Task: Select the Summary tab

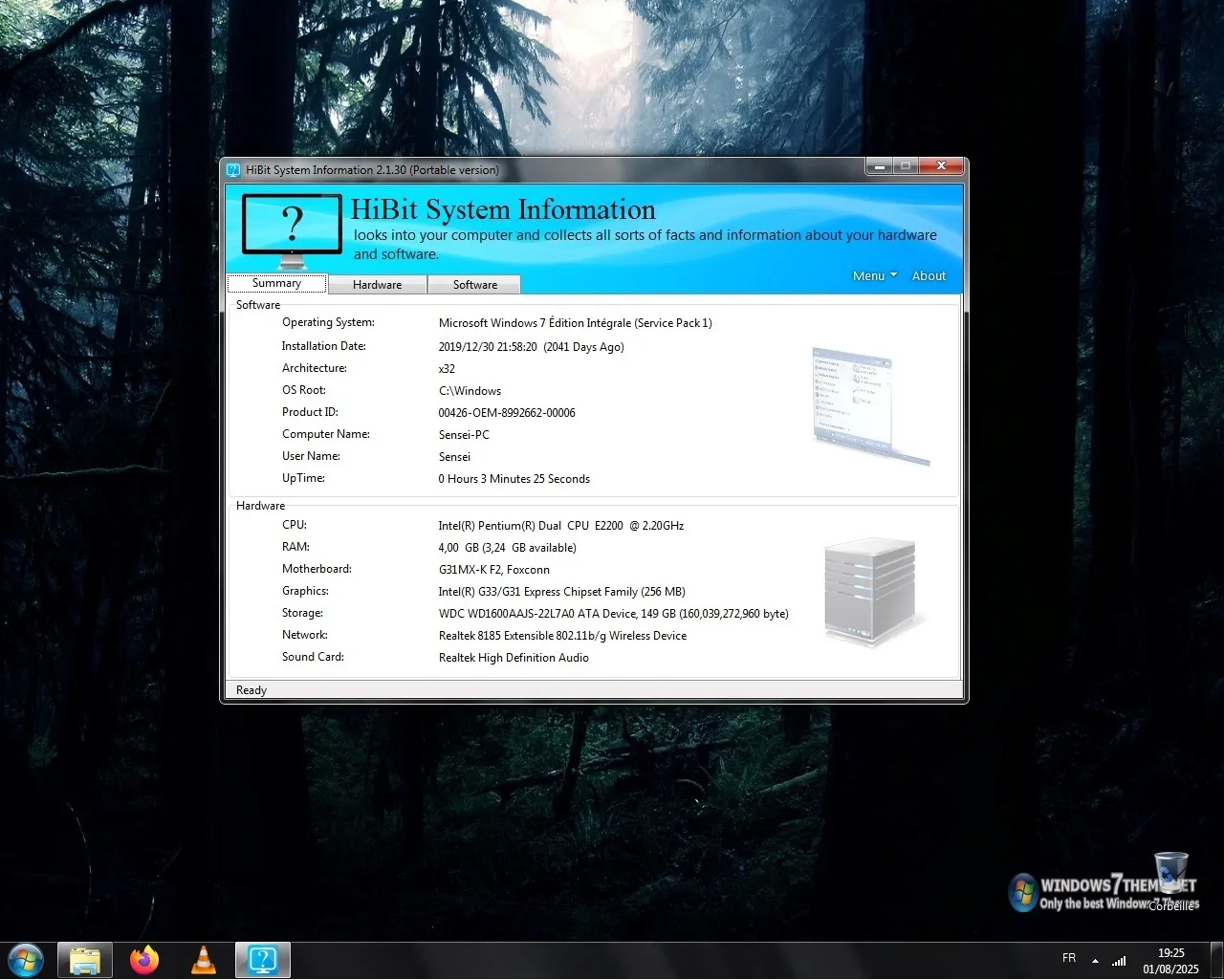Action: point(276,283)
